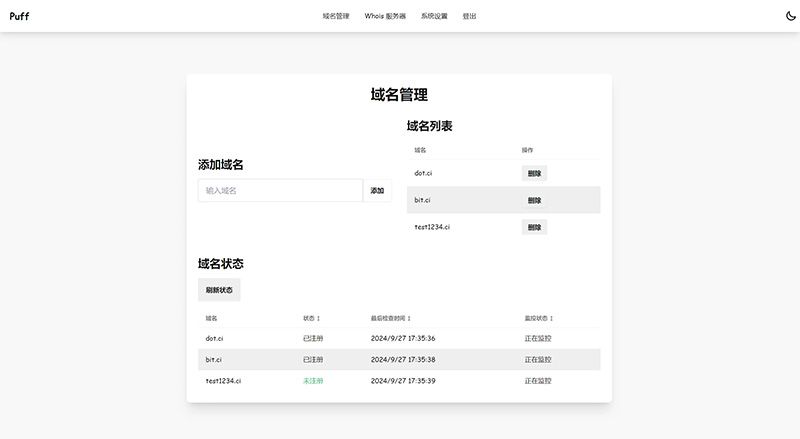Go to 域名管理 in the top navigation
This screenshot has height=439, width=800.
[336, 16]
